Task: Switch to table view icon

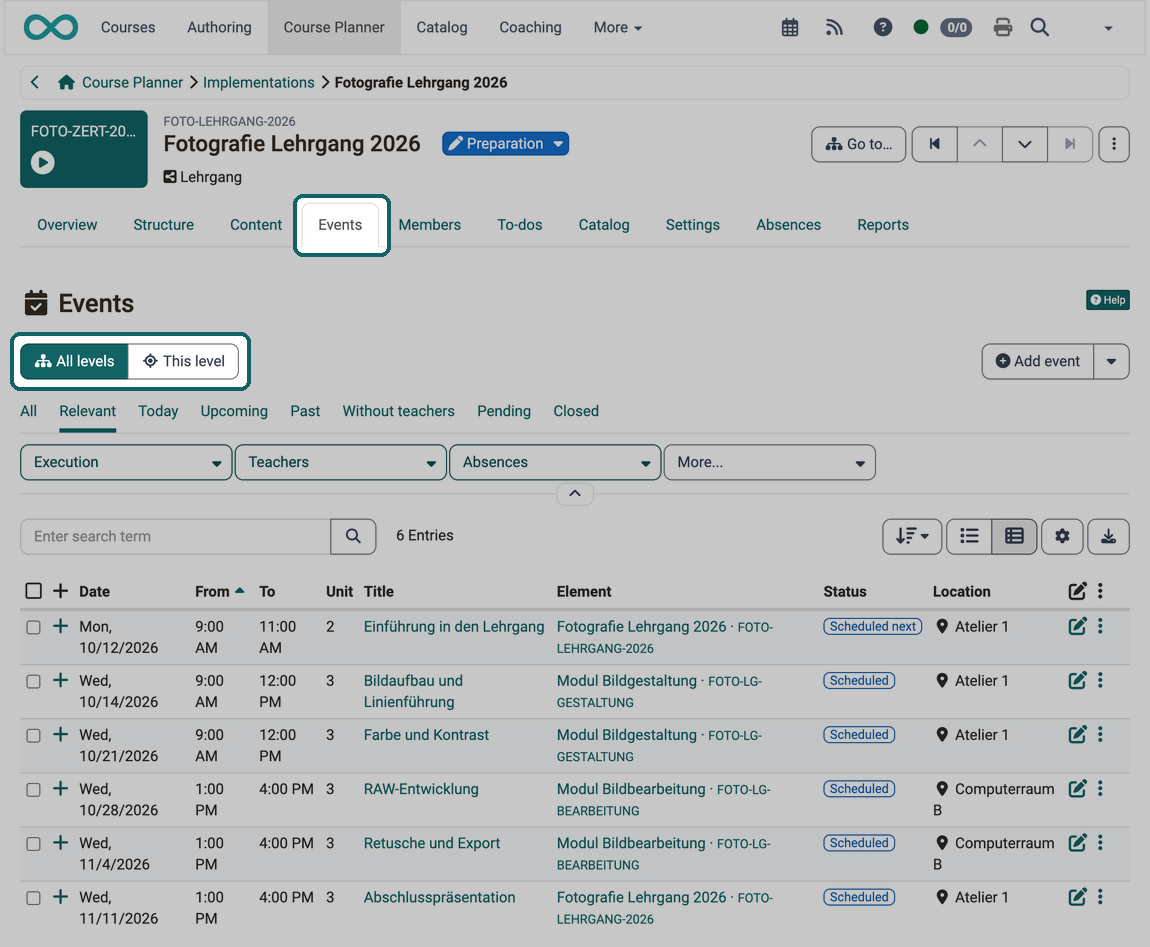Action: 1014,536
